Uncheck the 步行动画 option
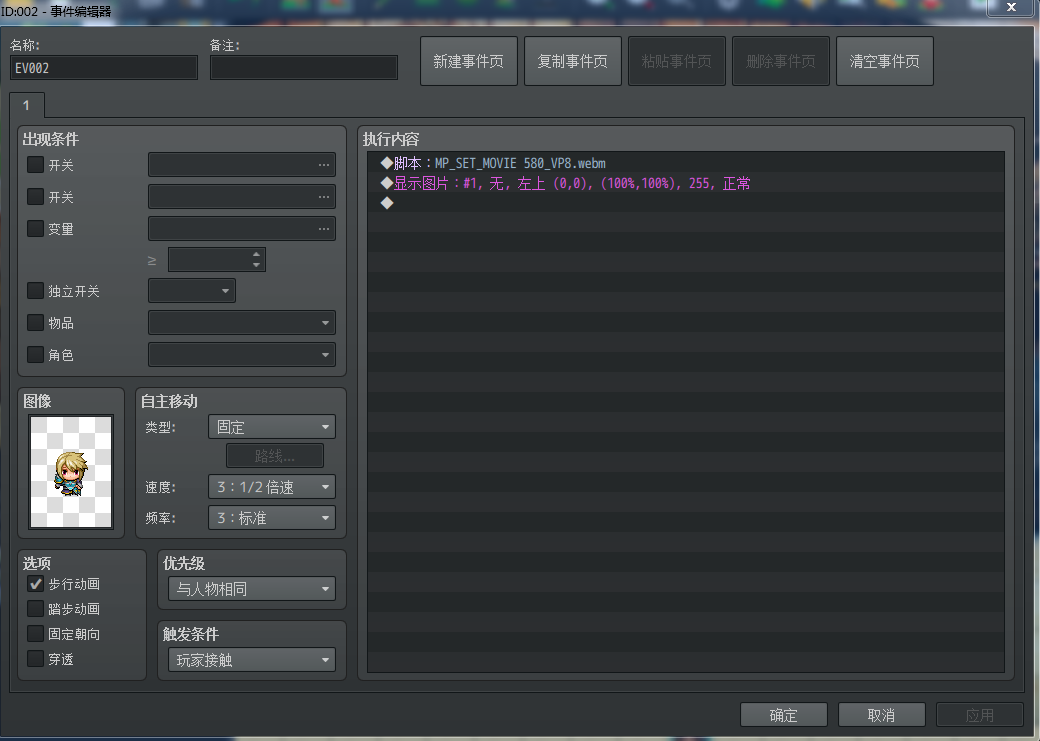Screen dimensions: 1040x741 coord(35,584)
